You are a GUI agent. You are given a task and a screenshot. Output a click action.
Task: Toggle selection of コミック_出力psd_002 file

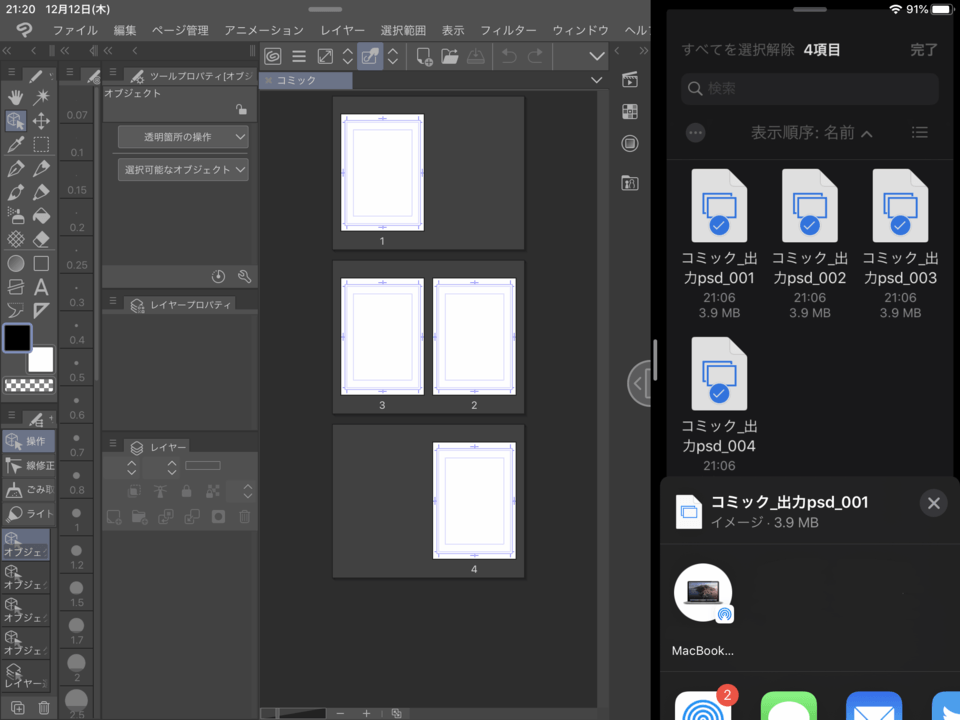(809, 206)
